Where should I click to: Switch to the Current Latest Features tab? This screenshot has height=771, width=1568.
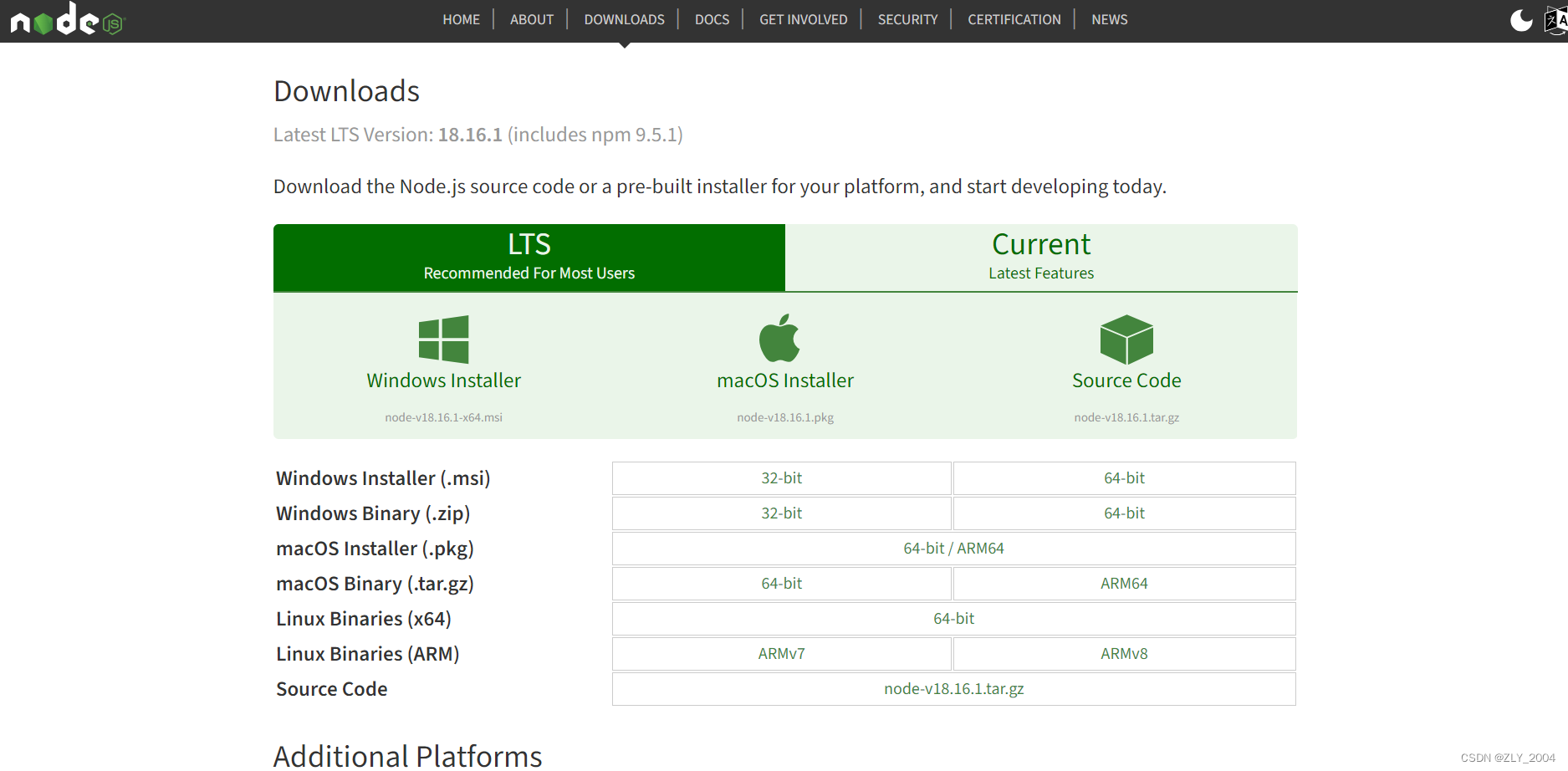pyautogui.click(x=1041, y=258)
